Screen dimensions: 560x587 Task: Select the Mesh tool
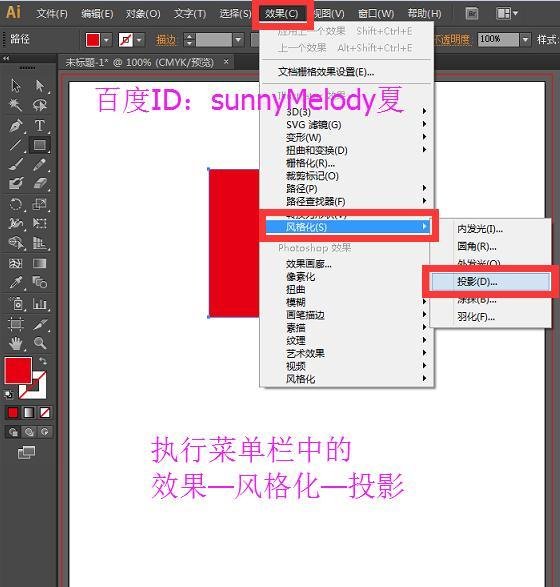coord(16,264)
